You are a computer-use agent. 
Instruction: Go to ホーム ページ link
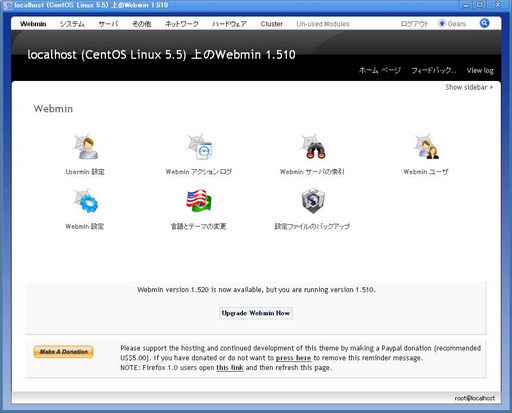(x=380, y=70)
